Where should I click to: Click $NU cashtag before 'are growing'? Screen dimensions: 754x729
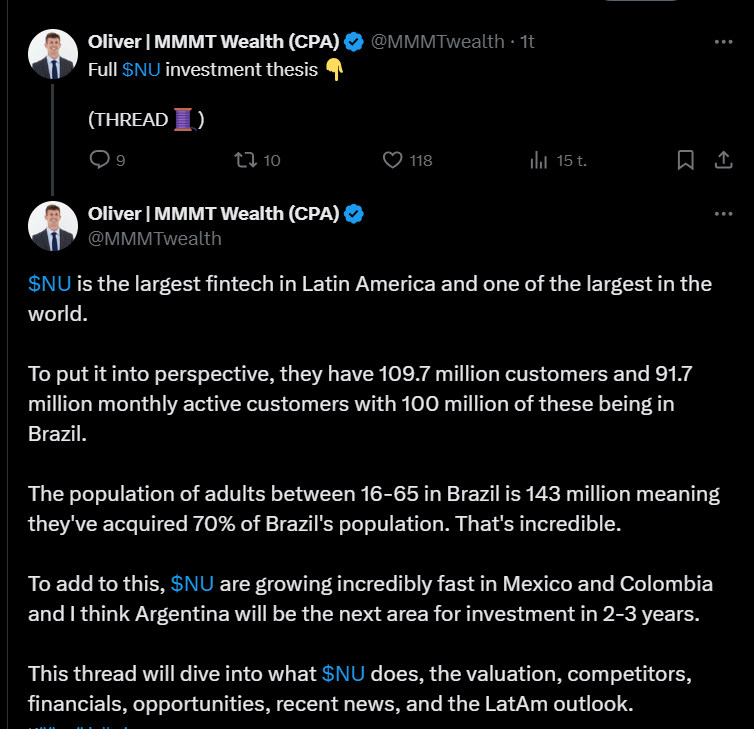pyautogui.click(x=192, y=583)
